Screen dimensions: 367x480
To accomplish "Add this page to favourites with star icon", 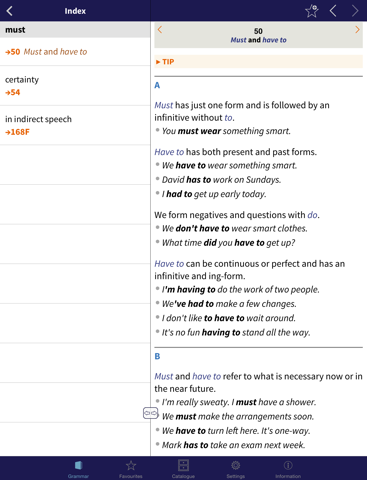I will click(312, 11).
